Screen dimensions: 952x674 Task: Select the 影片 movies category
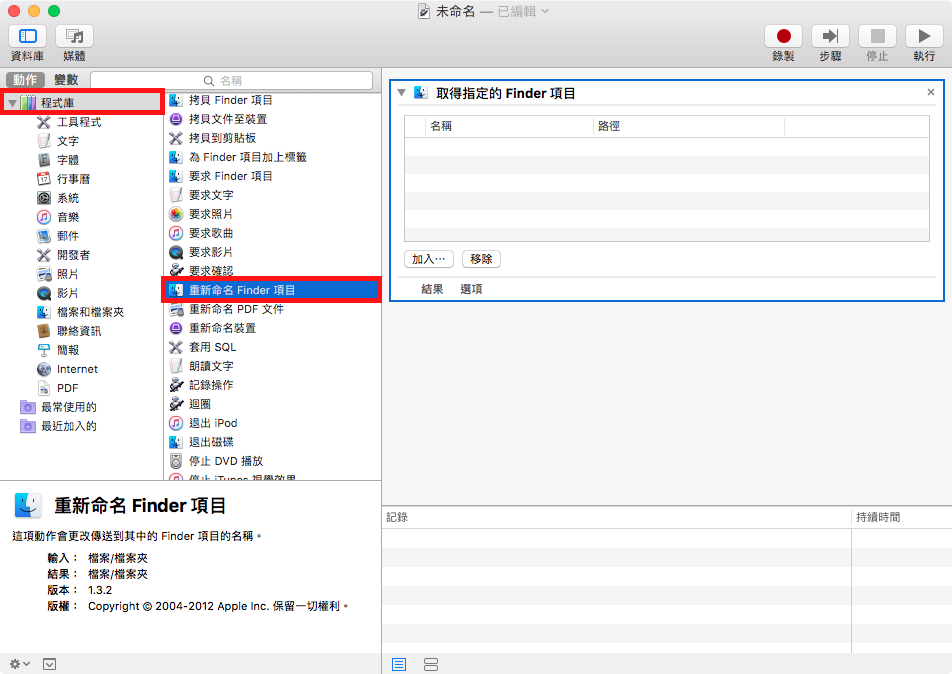(67, 293)
